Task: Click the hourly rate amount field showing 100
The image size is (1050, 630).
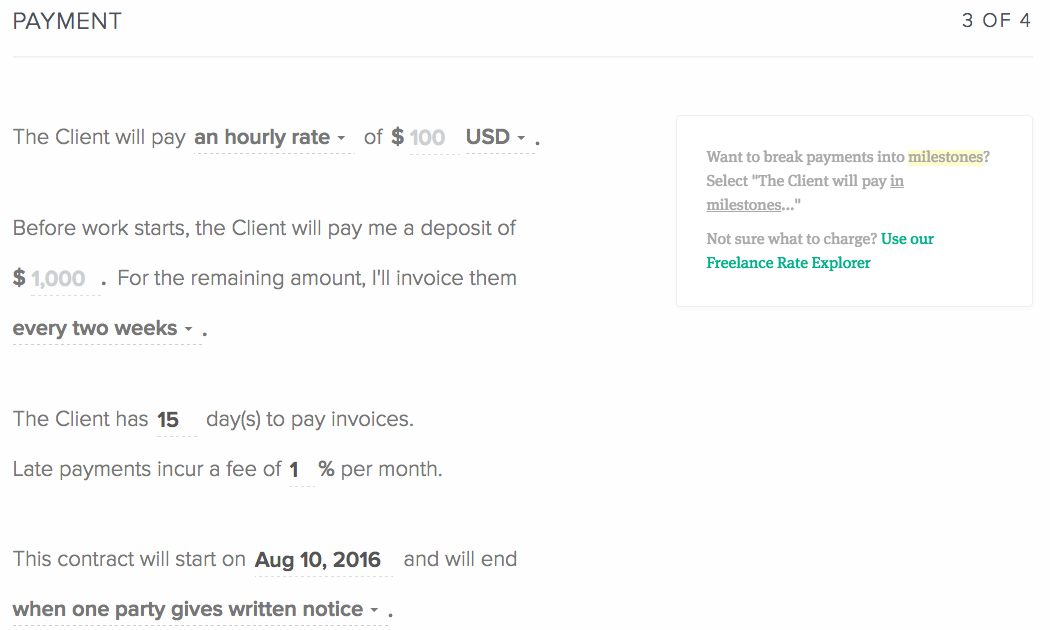Action: (x=427, y=138)
